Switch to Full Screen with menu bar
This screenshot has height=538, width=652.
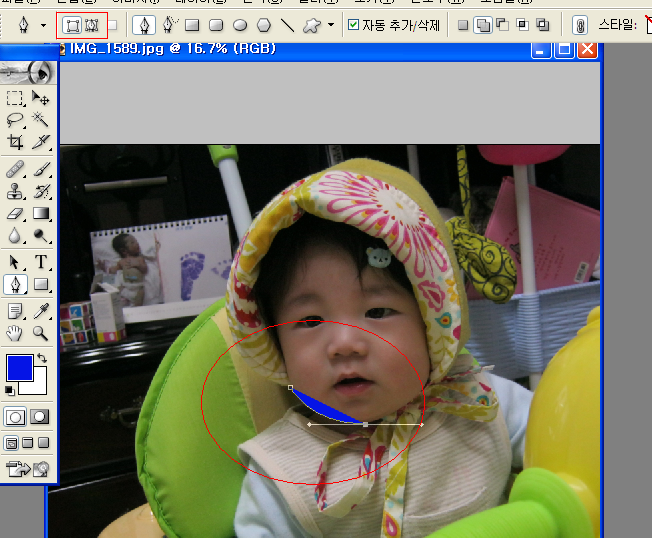tap(27, 443)
